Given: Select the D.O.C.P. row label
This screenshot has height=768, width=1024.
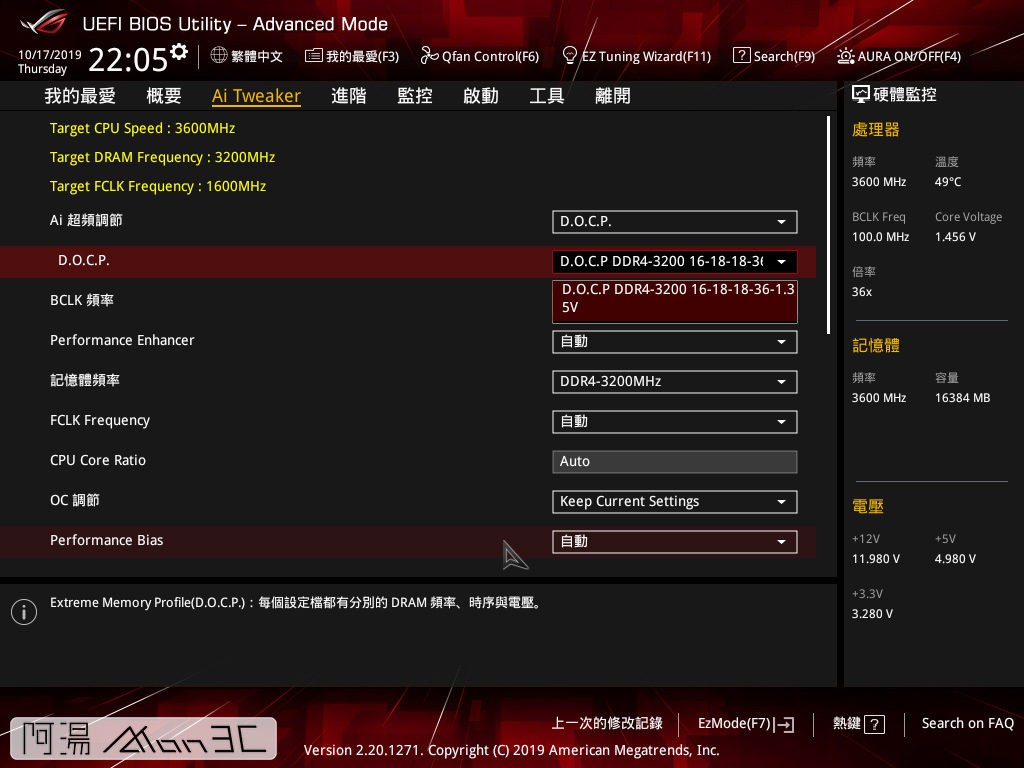Looking at the screenshot, I should 84,261.
